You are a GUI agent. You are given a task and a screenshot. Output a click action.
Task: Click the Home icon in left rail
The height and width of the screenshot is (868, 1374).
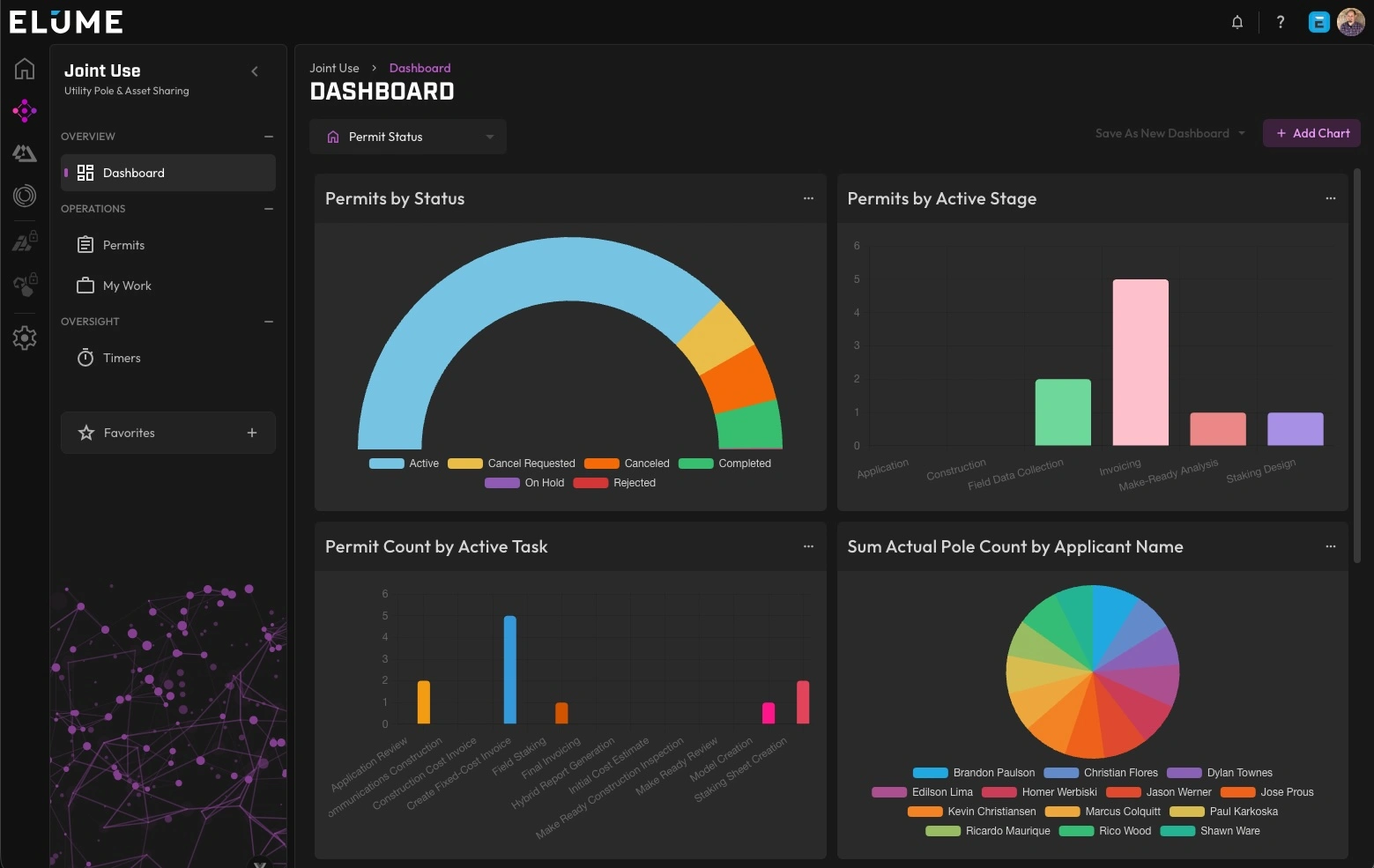click(25, 69)
